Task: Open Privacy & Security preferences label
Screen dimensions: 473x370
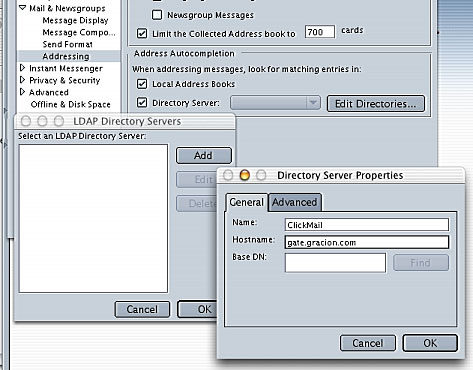Action: pyautogui.click(x=65, y=80)
